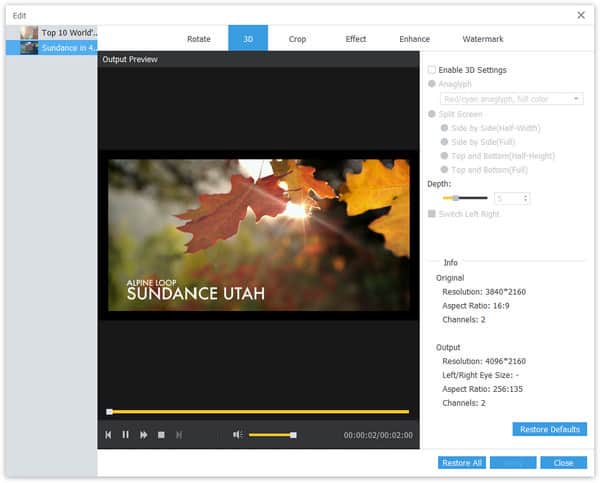Choose Side by Side (Full) mode
Screen dimensions: 600x483
[444, 142]
